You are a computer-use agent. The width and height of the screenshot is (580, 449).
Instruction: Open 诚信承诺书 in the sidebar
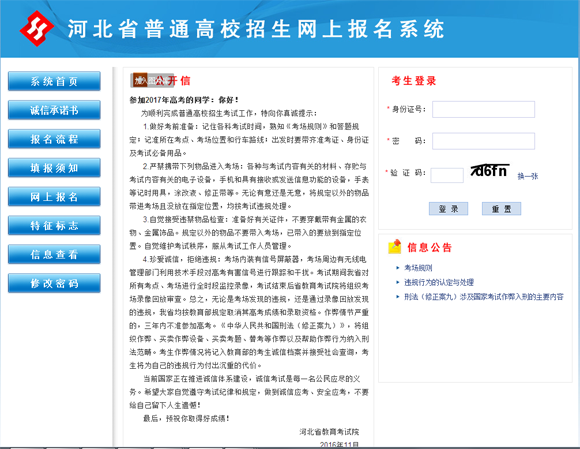54,110
